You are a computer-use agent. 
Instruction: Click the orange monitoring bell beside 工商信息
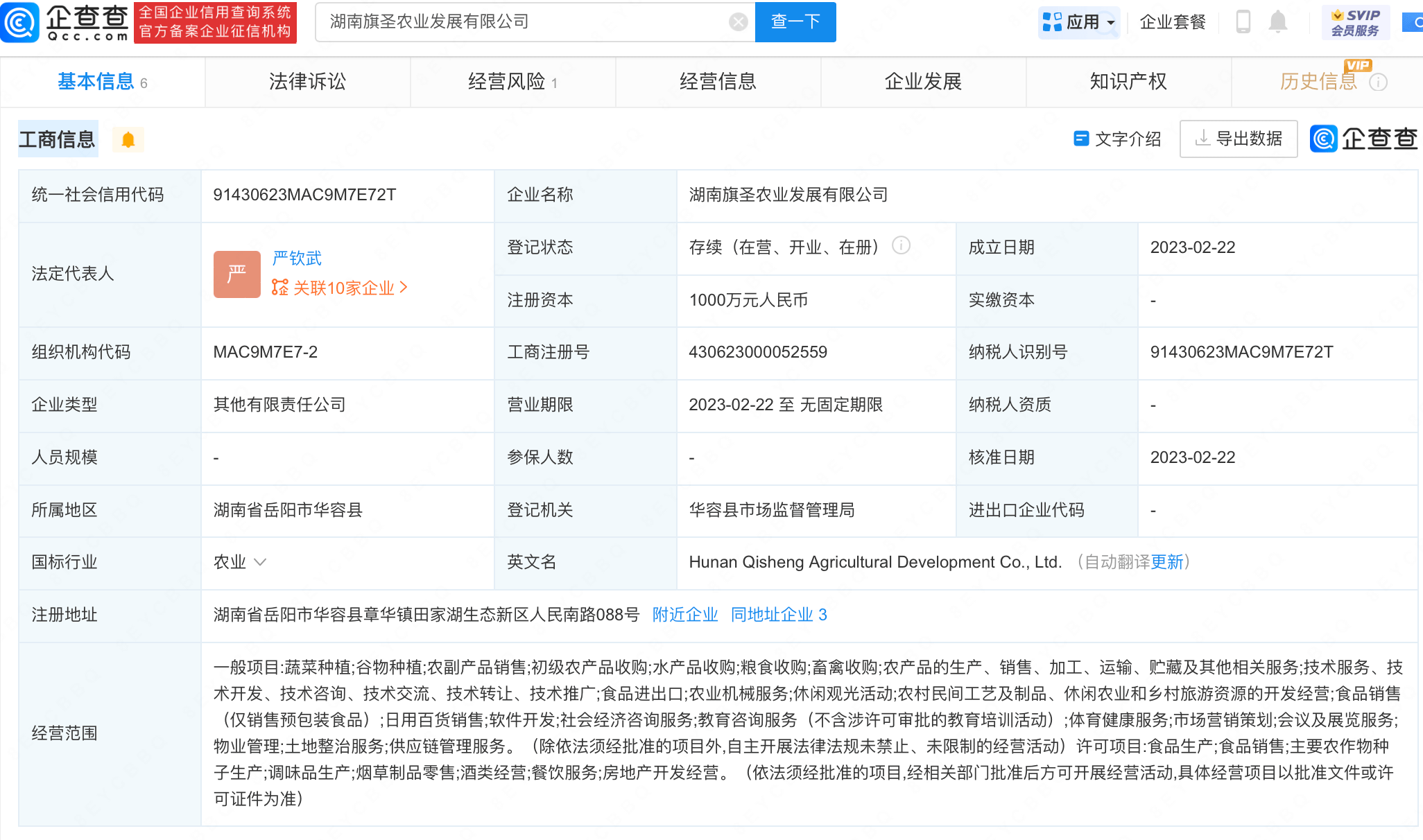click(x=128, y=139)
